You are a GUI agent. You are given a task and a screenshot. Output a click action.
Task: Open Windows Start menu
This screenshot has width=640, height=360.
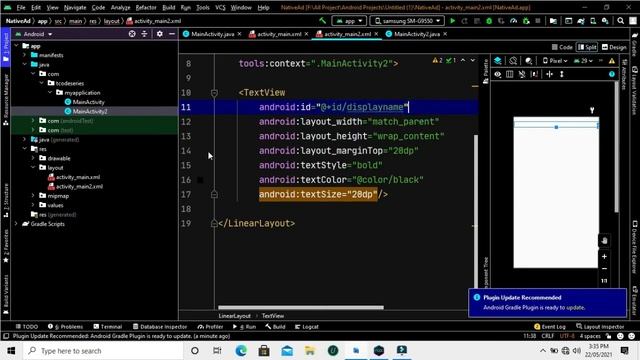pos(11,351)
